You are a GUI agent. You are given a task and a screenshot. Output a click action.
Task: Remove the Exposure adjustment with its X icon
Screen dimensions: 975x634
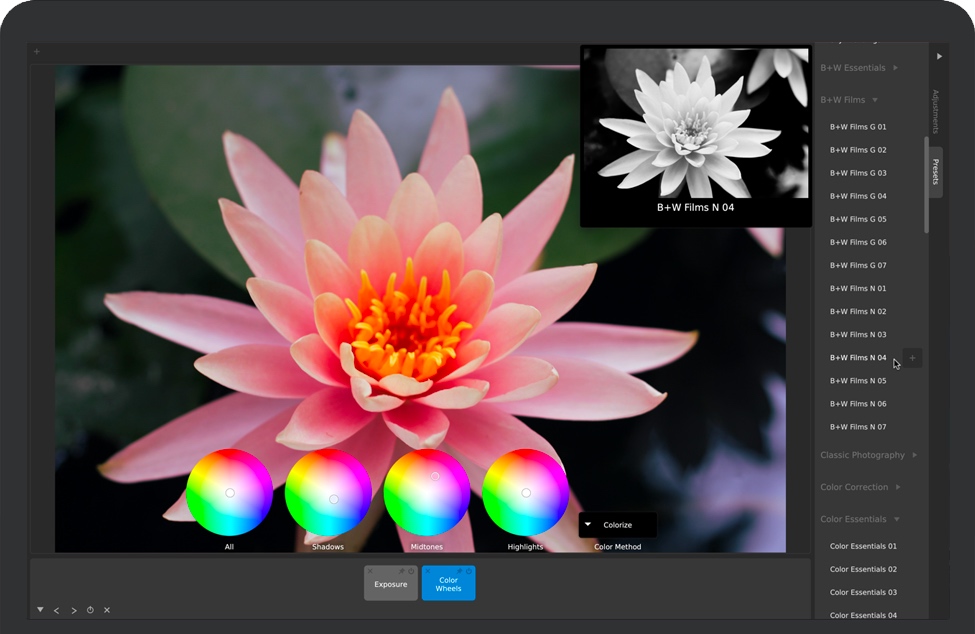click(x=370, y=571)
